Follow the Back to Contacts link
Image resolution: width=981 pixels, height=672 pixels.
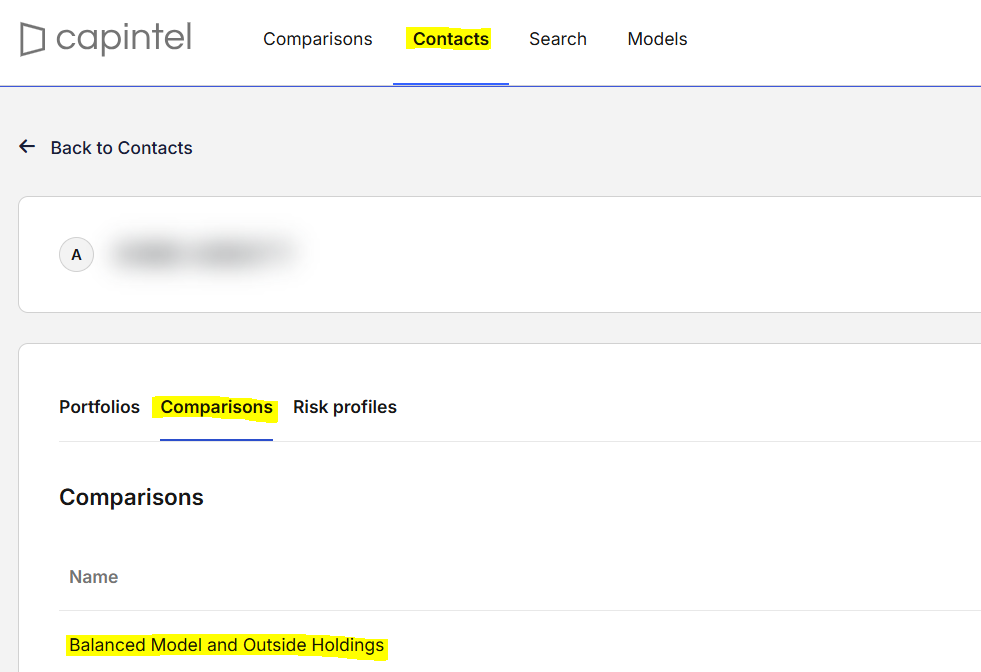(x=121, y=148)
